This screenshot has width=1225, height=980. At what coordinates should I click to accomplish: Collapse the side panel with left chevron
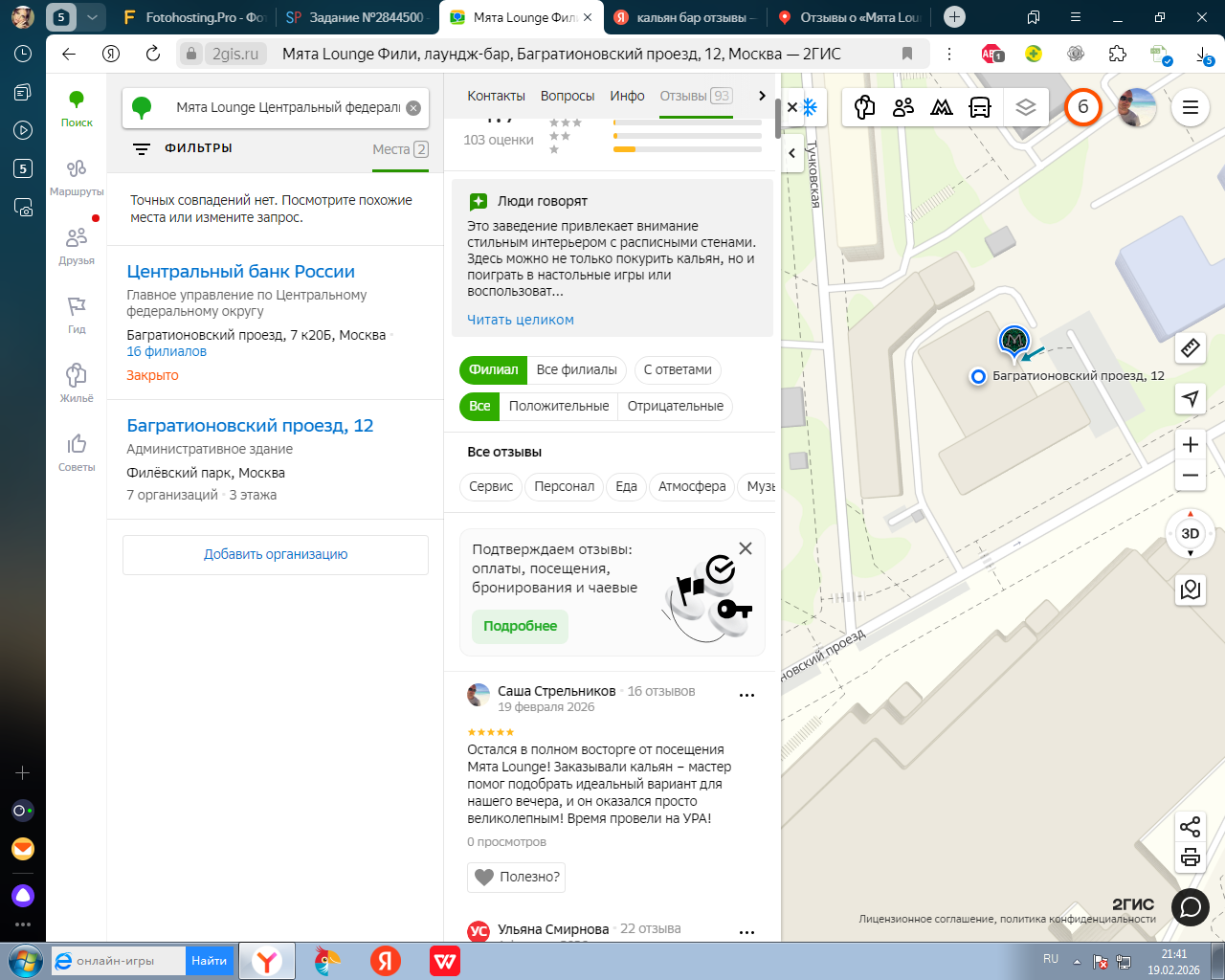point(792,153)
